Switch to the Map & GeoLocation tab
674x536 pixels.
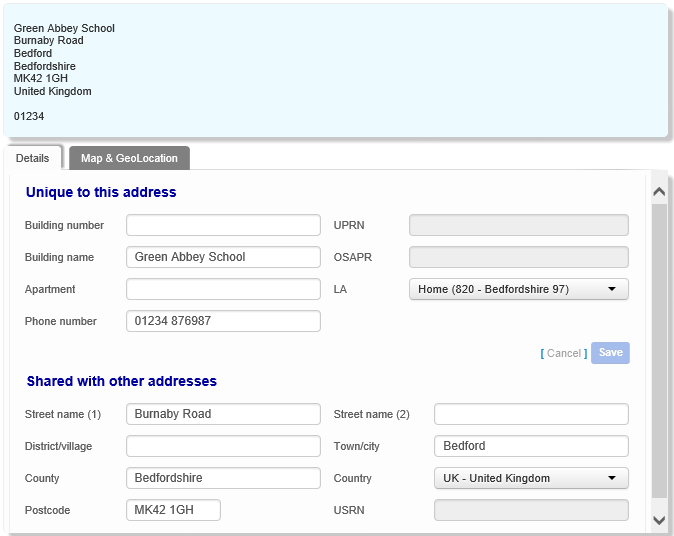tap(129, 158)
